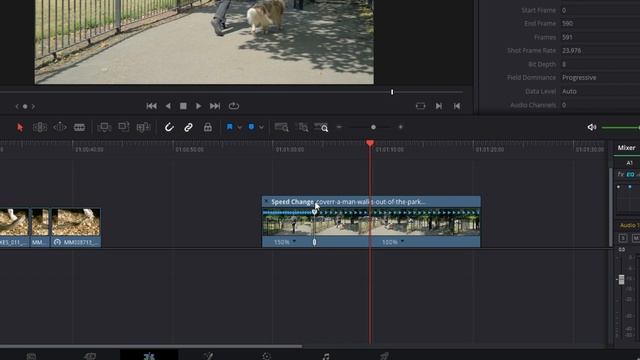Select the narrow MM clip in timeline
The width and height of the screenshot is (640, 360).
pyautogui.click(x=40, y=227)
